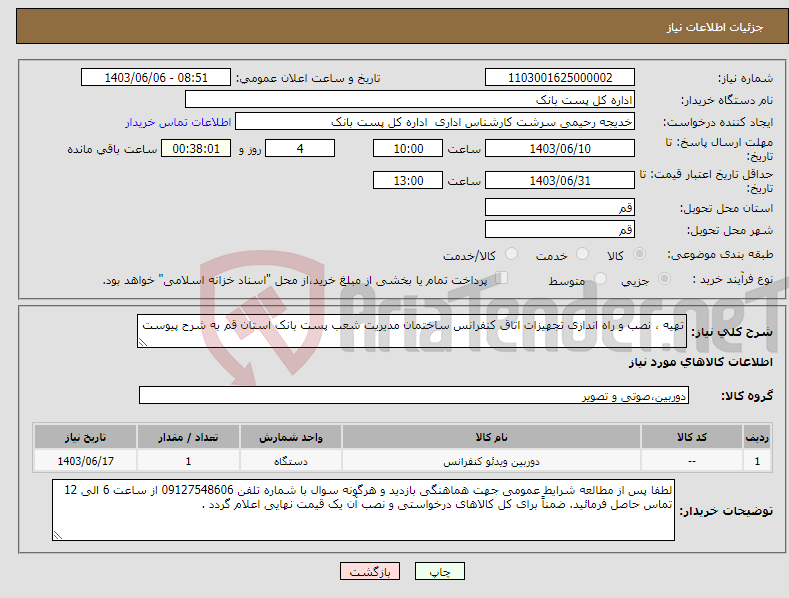Image resolution: width=789 pixels, height=598 pixels.
Task: Click the گروه کالا field
Action: 414,395
